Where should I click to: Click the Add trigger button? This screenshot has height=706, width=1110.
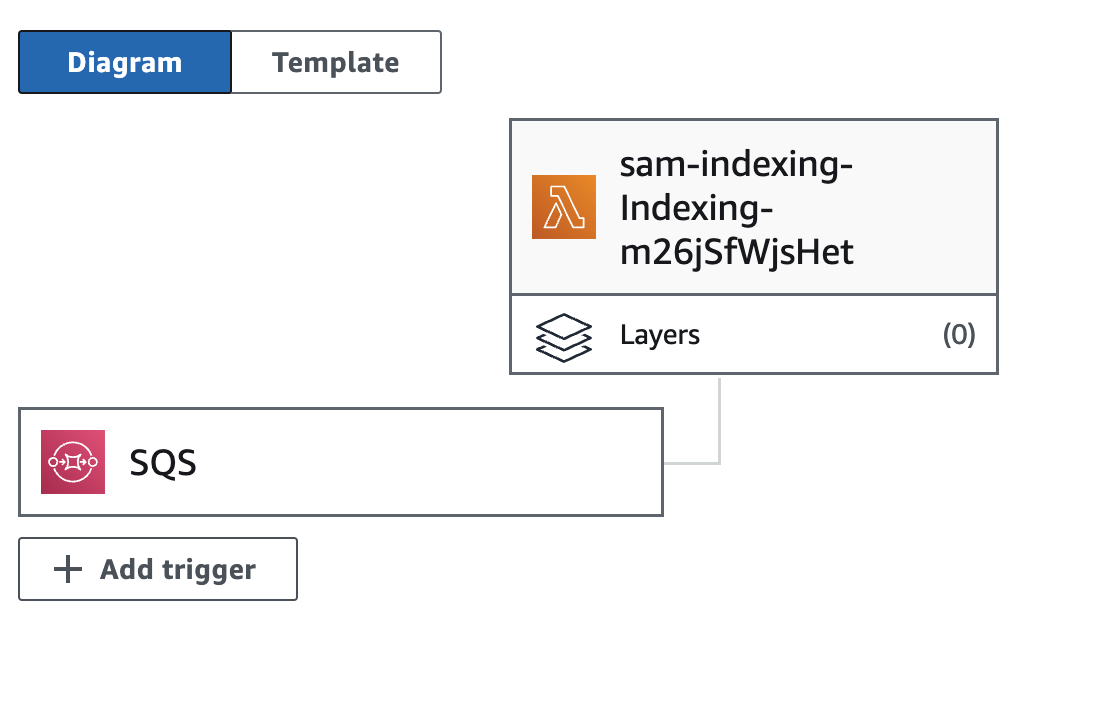click(x=158, y=569)
